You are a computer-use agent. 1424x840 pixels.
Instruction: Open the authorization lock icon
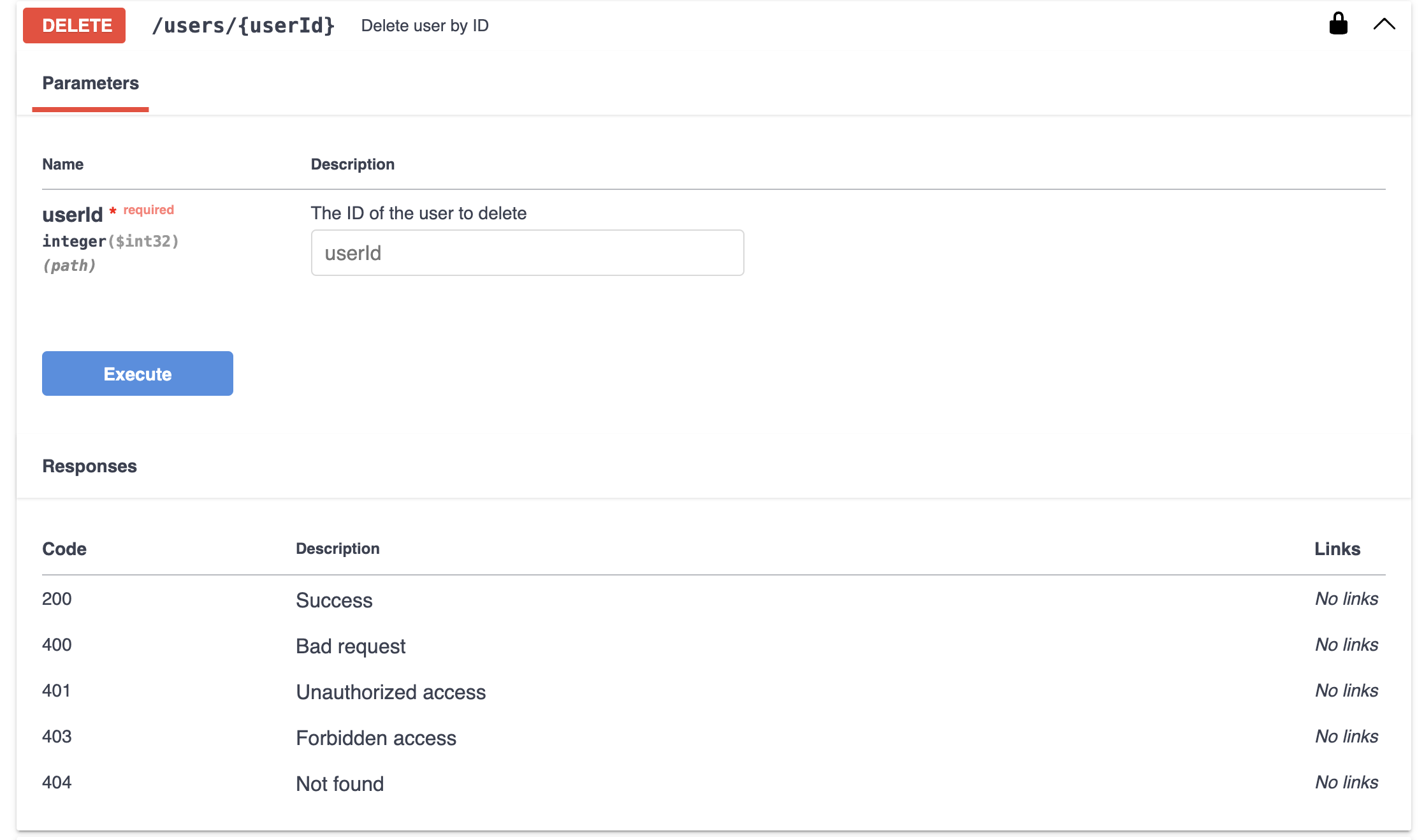[x=1339, y=24]
